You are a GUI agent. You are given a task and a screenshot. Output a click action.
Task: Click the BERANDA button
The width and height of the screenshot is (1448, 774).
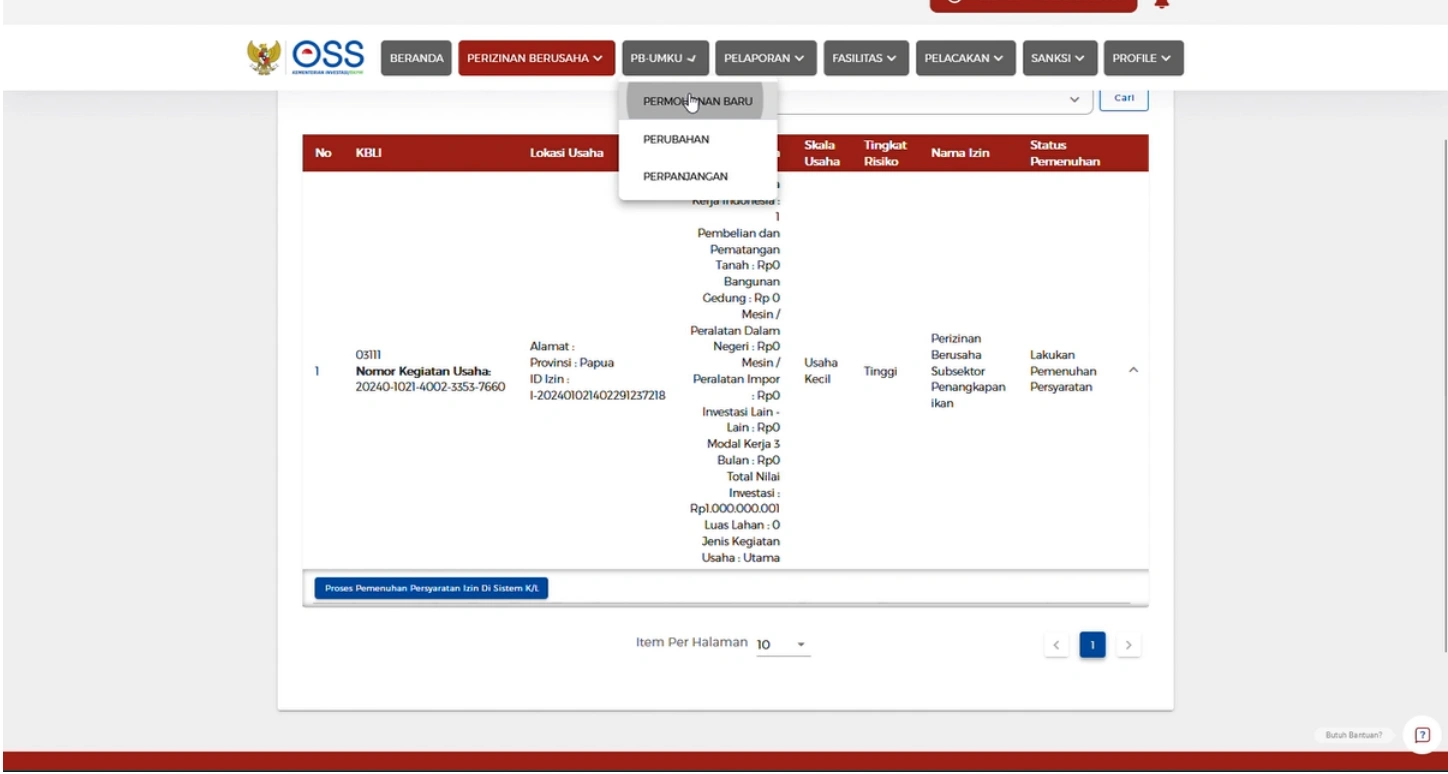click(416, 58)
